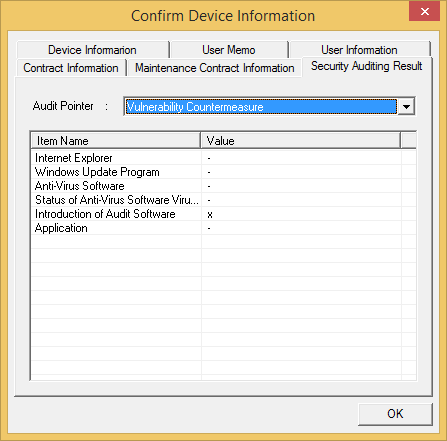Open the Audit Pointer dropdown arrow
Screen dimensions: 447x441
tap(406, 107)
